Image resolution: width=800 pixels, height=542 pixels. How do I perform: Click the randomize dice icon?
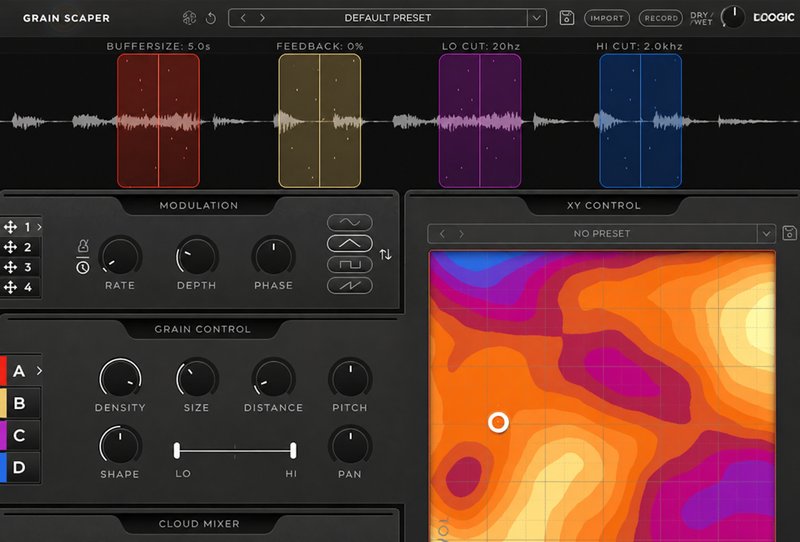[189, 18]
